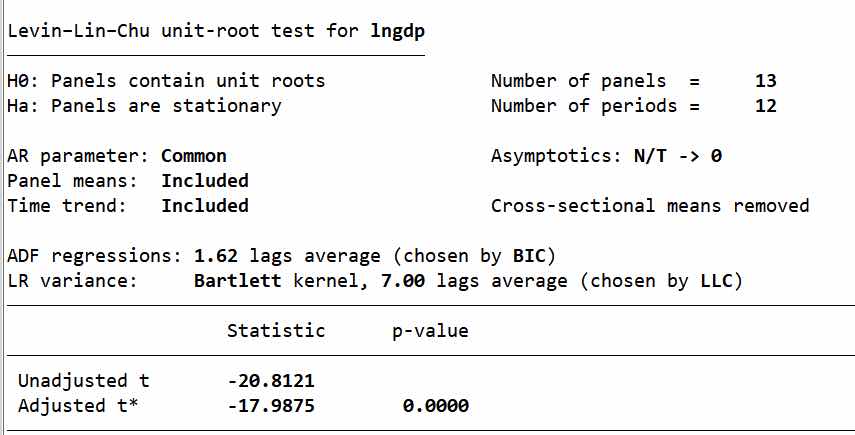Click the bold lngdp variable name
Image resolution: width=855 pixels, height=435 pixels.
pos(397,29)
